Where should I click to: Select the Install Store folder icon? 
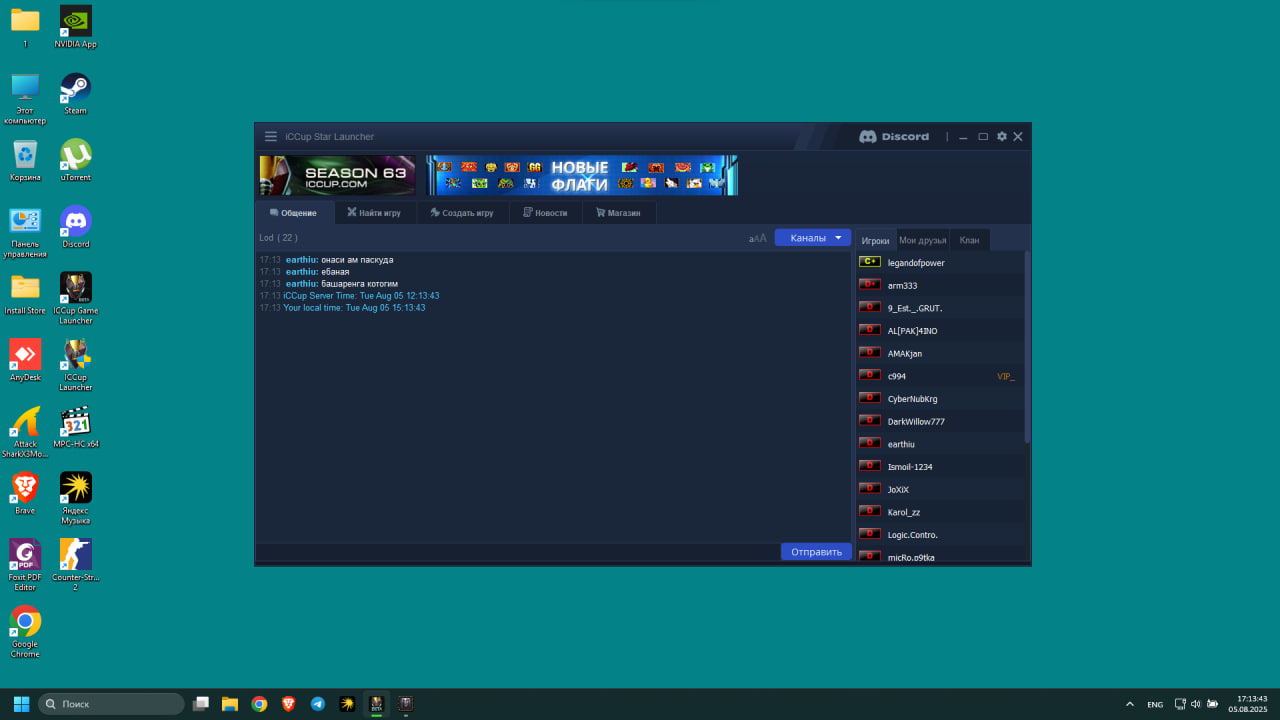point(25,293)
